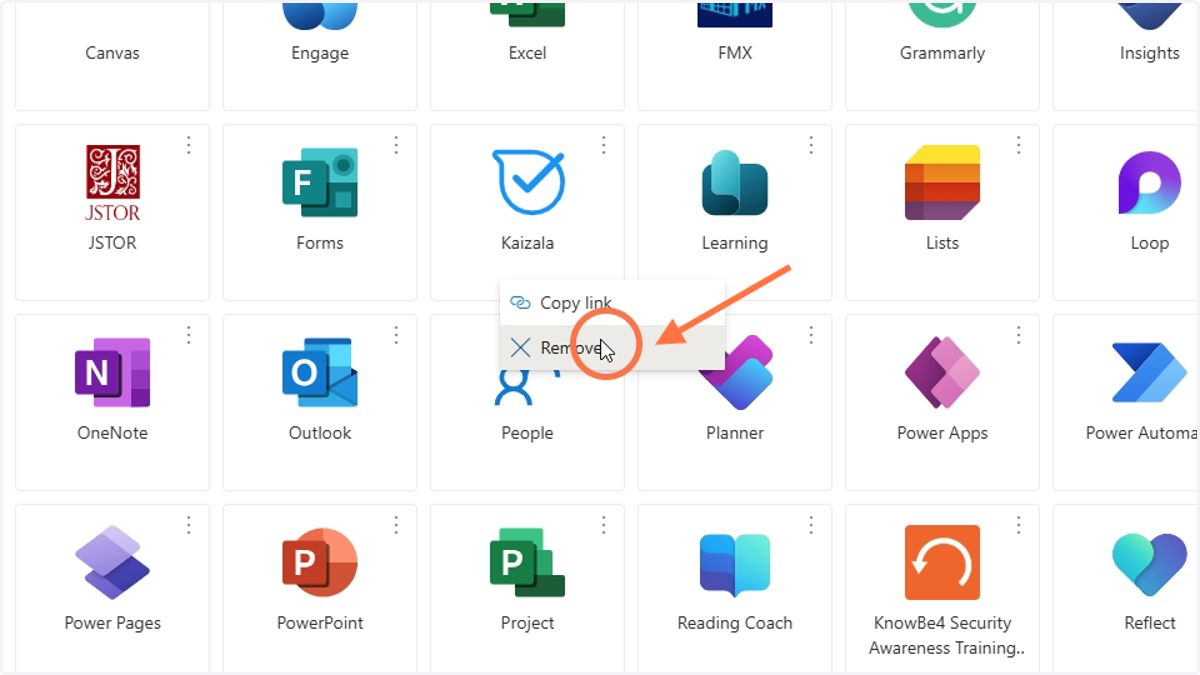Open more options for Outlook tile
This screenshot has width=1200, height=675.
tap(396, 335)
